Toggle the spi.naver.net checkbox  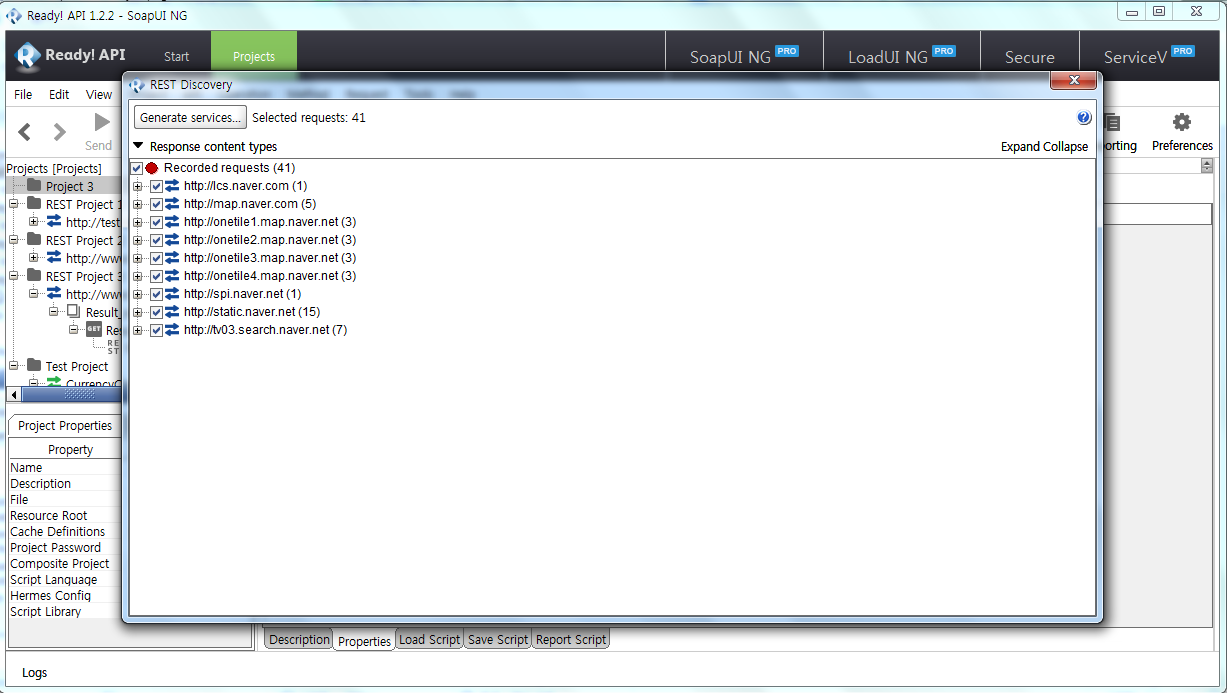pos(156,294)
